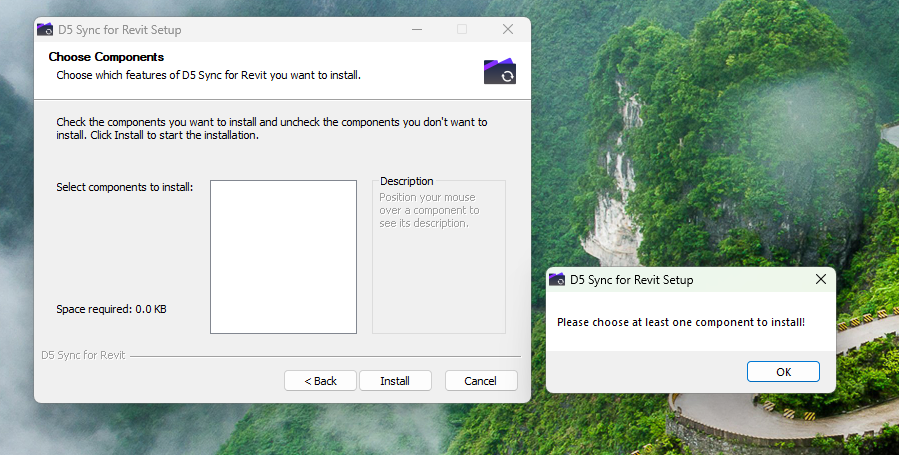
Task: Click the 'Space required: 0.0 KB' text
Action: click(111, 309)
